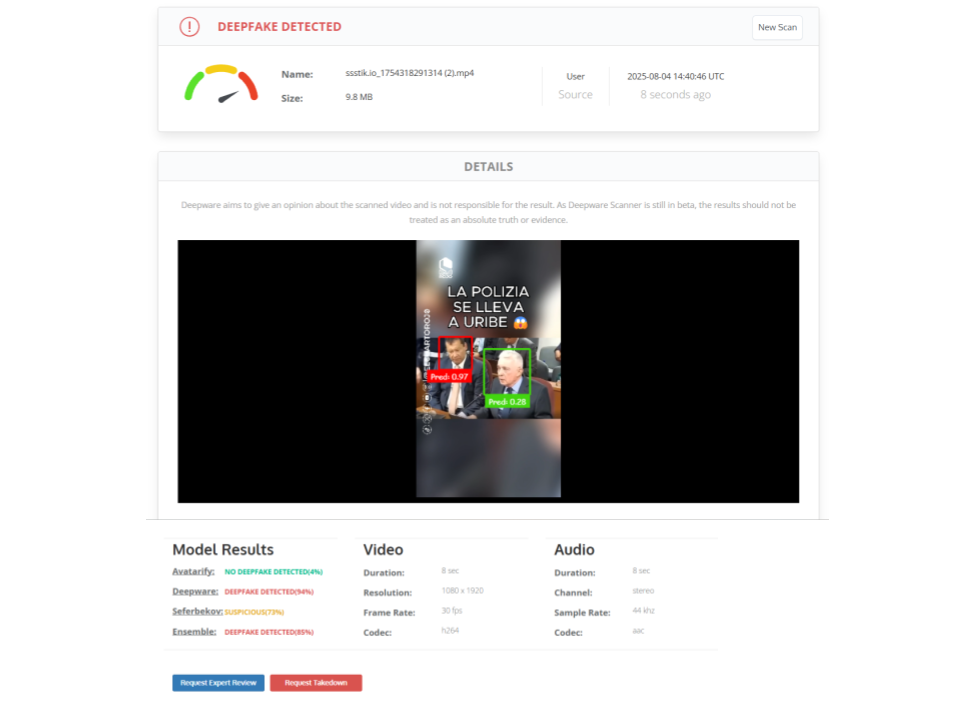Click the 'Model Results' heading
Screen dimensions: 960x720
tap(223, 549)
